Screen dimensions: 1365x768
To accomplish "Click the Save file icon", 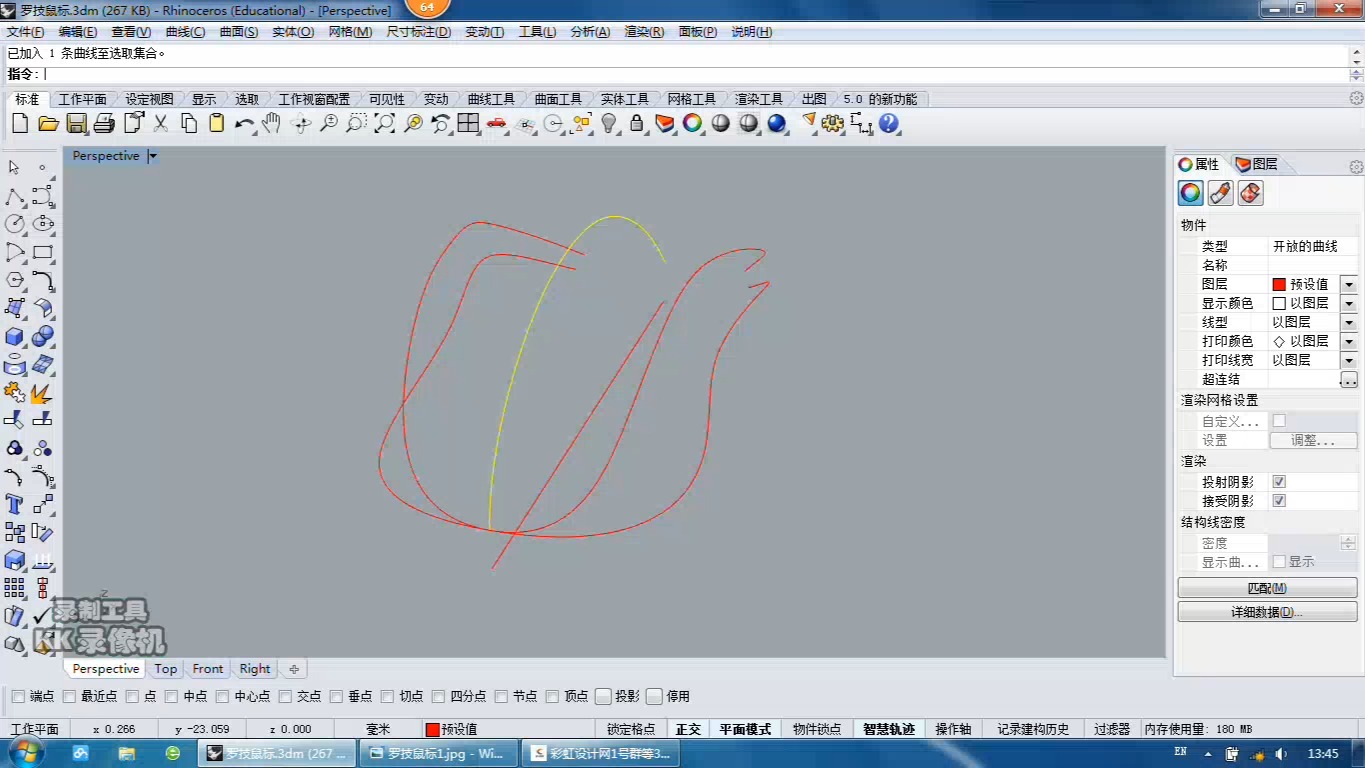I will [x=76, y=124].
